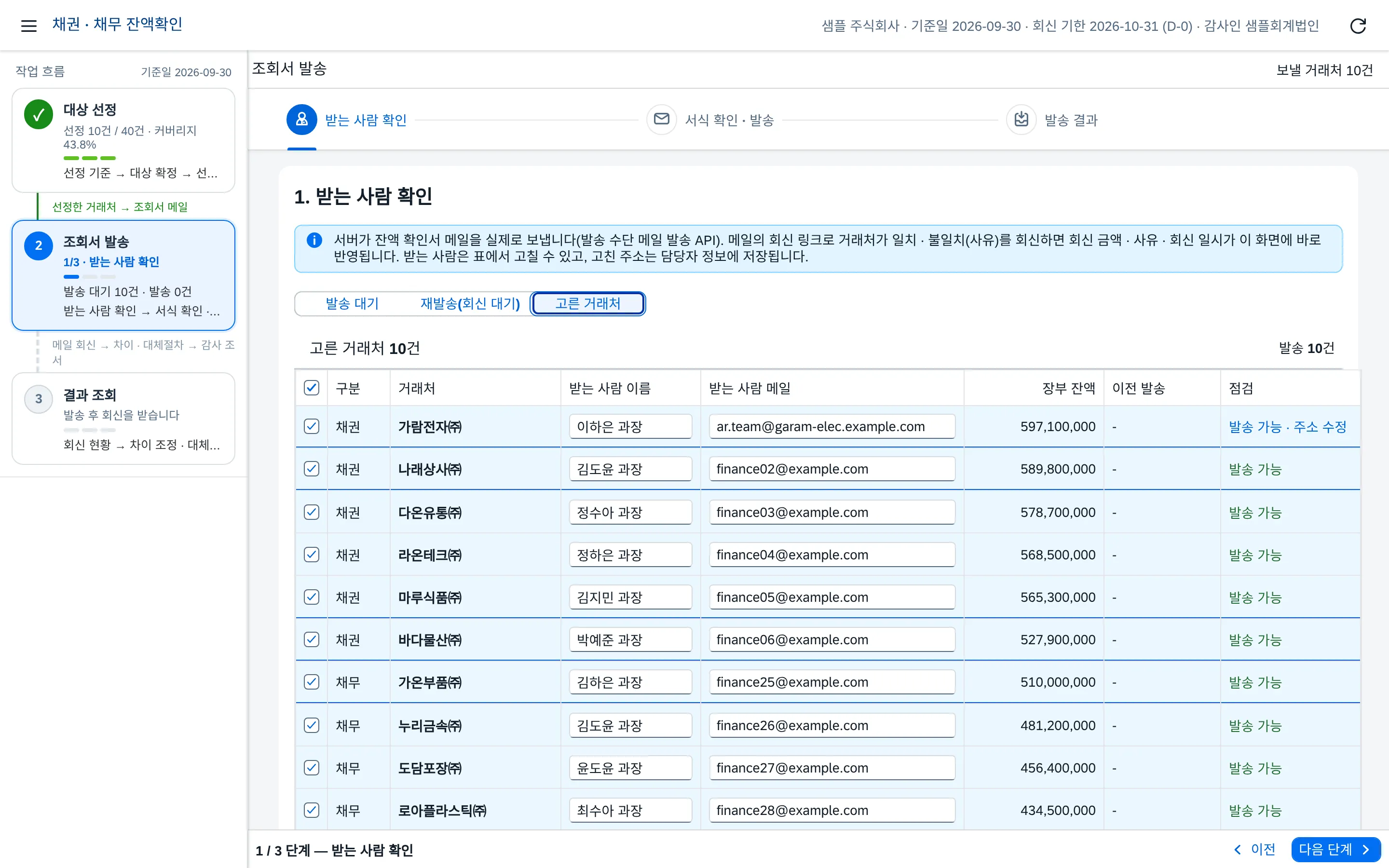
Task: Click the 조회서 발송 blue progress bar
Action: point(71,277)
